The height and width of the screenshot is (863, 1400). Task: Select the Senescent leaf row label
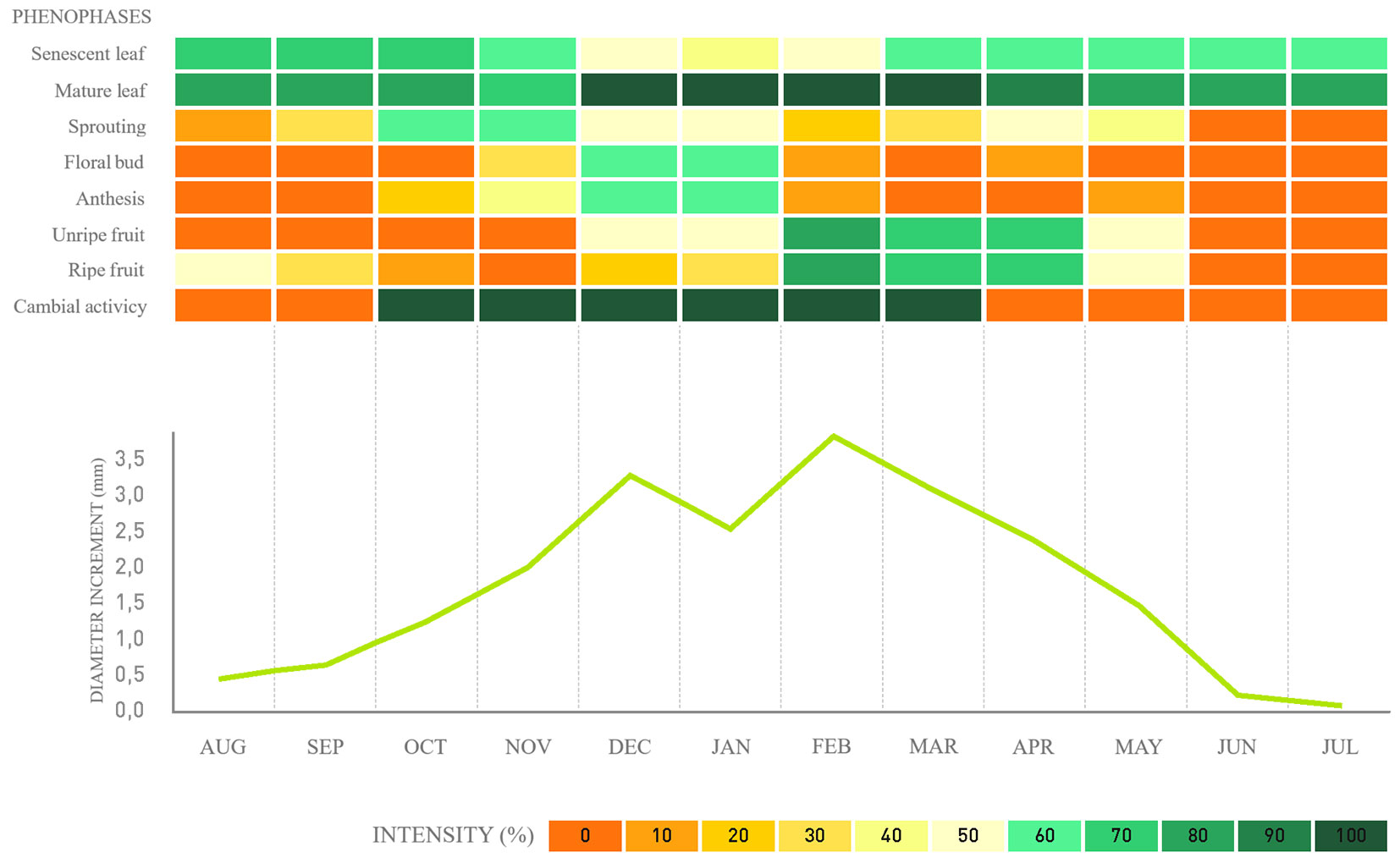(88, 54)
